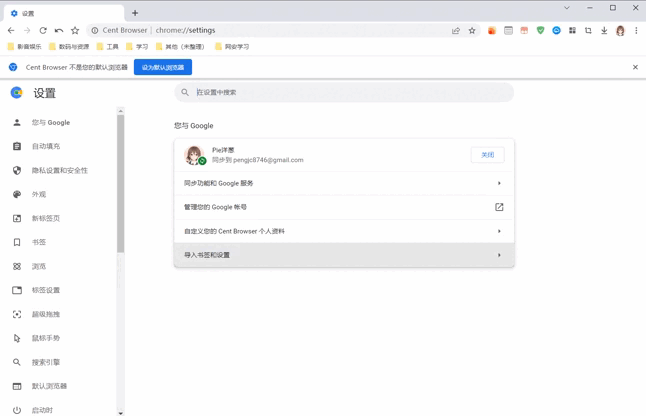
Task: Click the QR grid extension icon
Action: point(572,30)
